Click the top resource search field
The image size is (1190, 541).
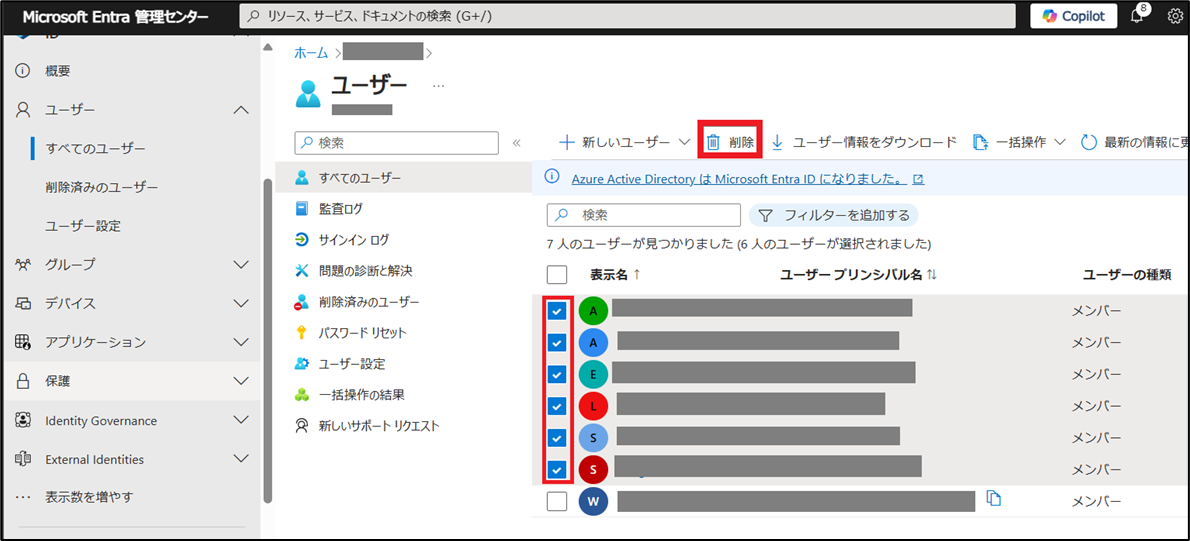coord(627,16)
